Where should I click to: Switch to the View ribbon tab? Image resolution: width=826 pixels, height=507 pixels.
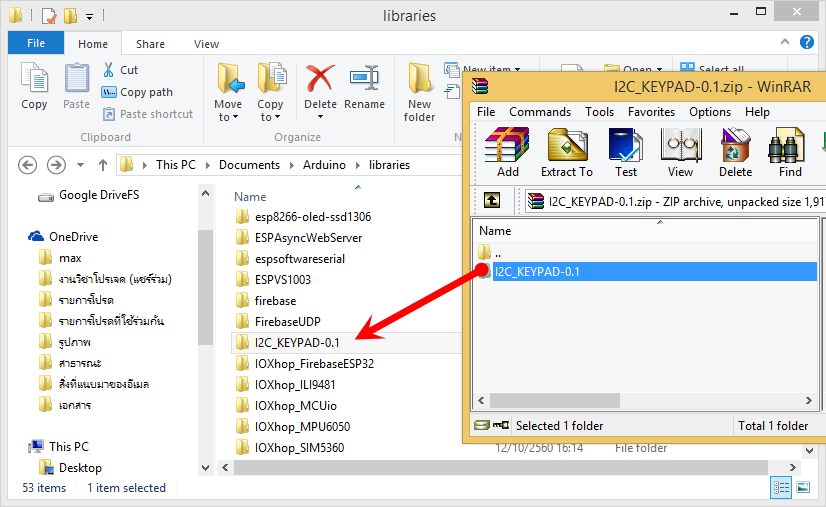206,44
